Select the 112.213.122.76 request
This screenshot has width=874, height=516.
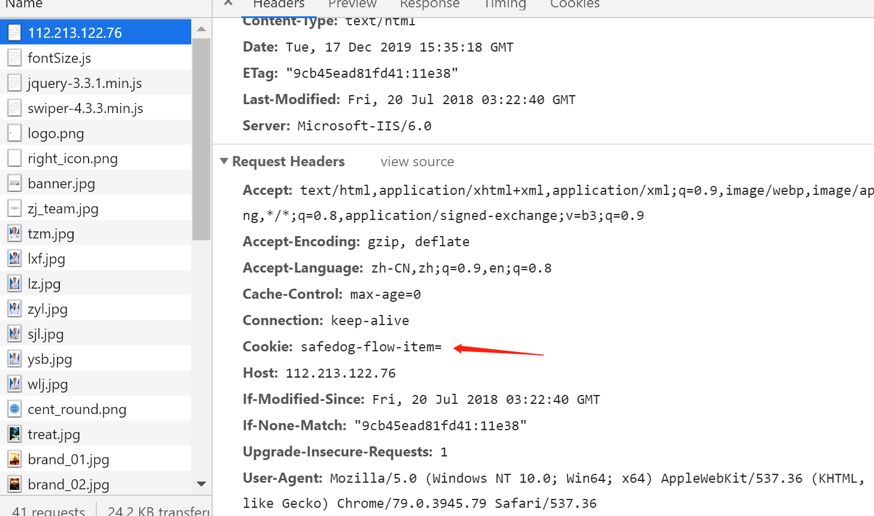95,32
